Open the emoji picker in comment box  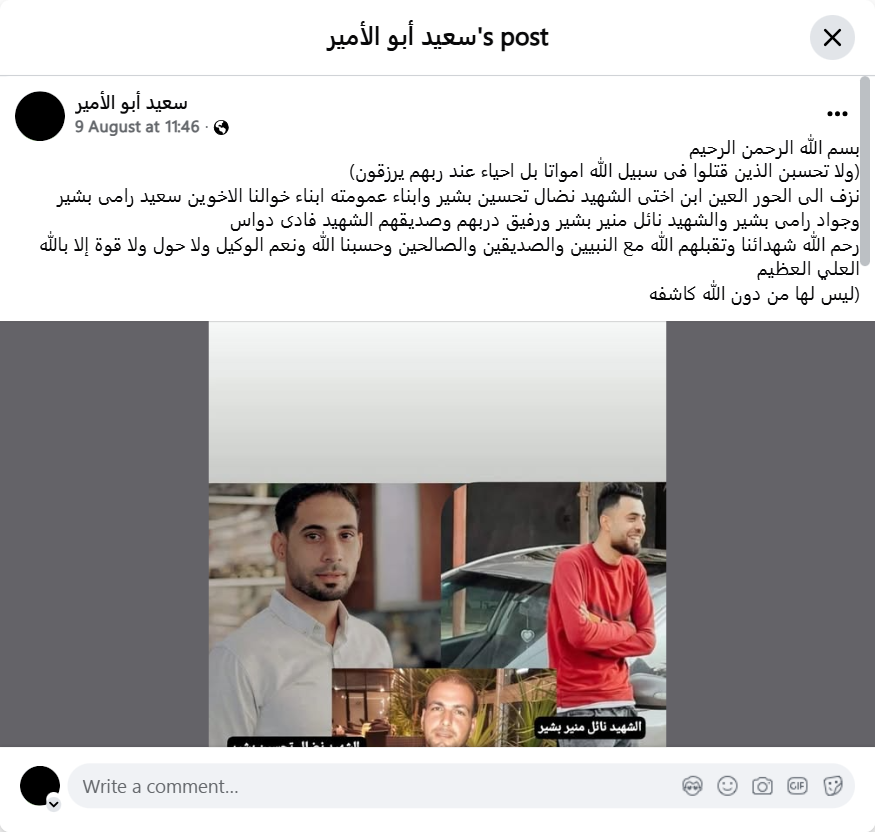coord(727,786)
